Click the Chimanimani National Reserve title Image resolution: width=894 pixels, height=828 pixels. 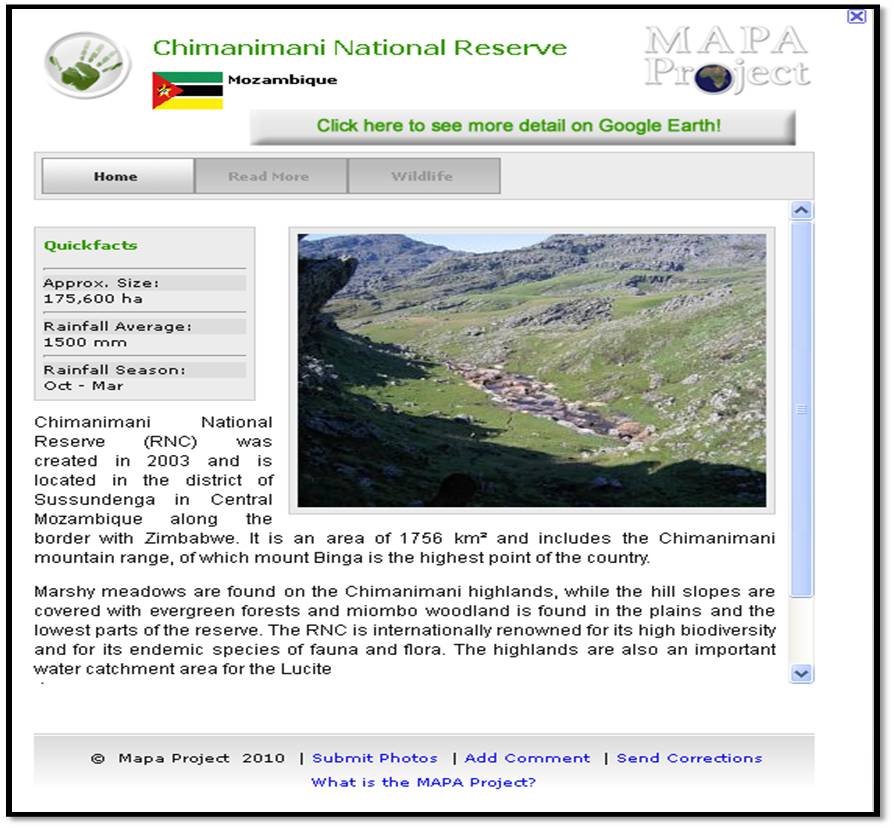(x=360, y=48)
